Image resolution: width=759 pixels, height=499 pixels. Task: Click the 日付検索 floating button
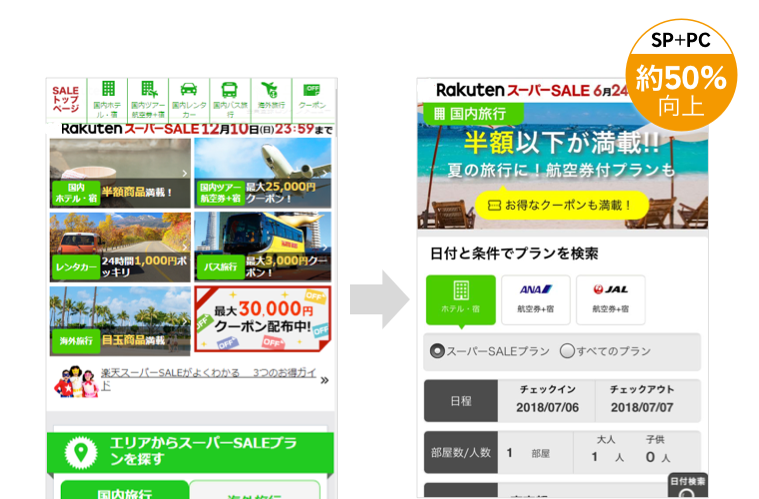(688, 485)
